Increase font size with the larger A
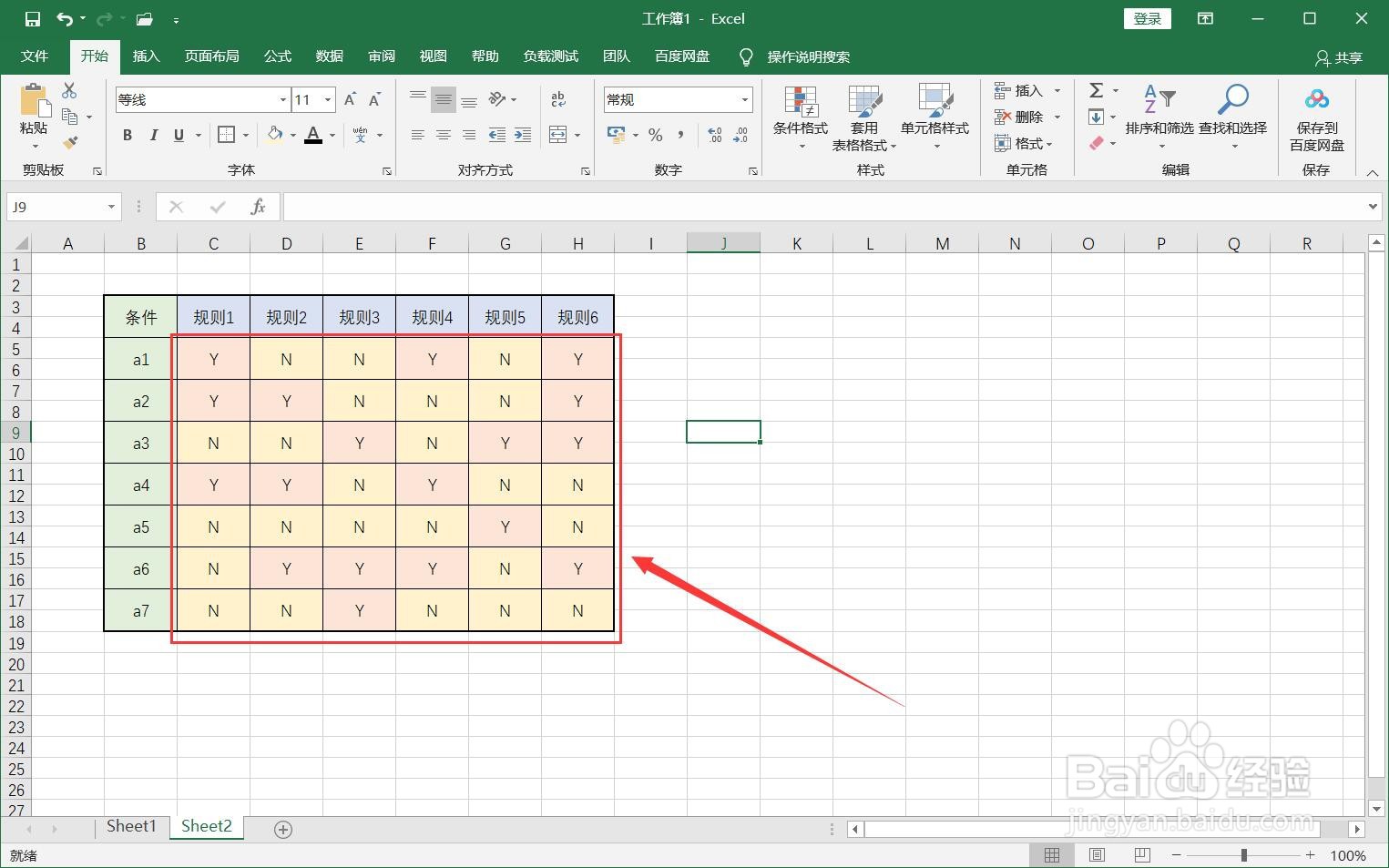Screen dimensions: 1389x868 click(350, 99)
